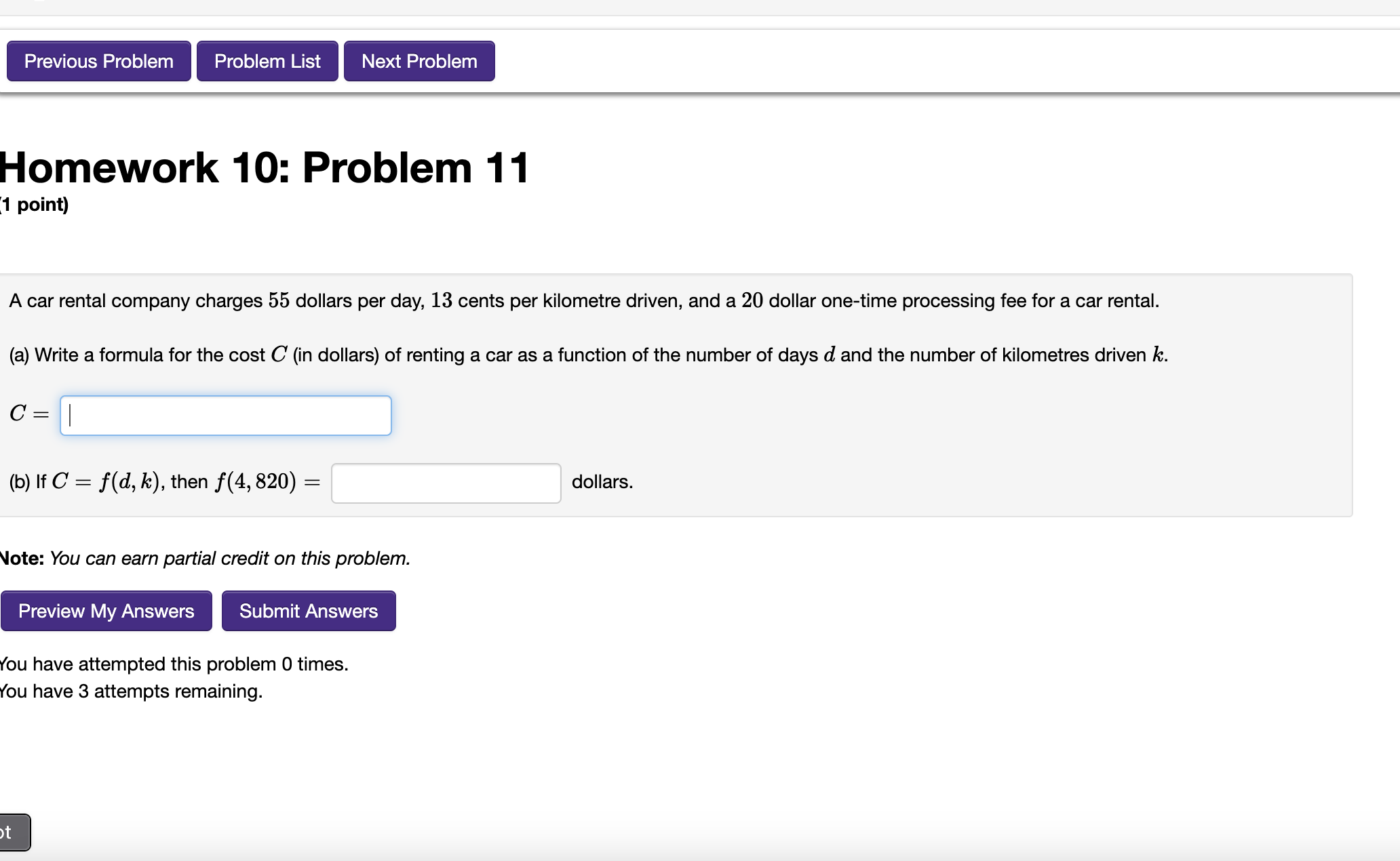Click the attempted this problem 0 times text
The height and width of the screenshot is (861, 1400).
click(174, 664)
